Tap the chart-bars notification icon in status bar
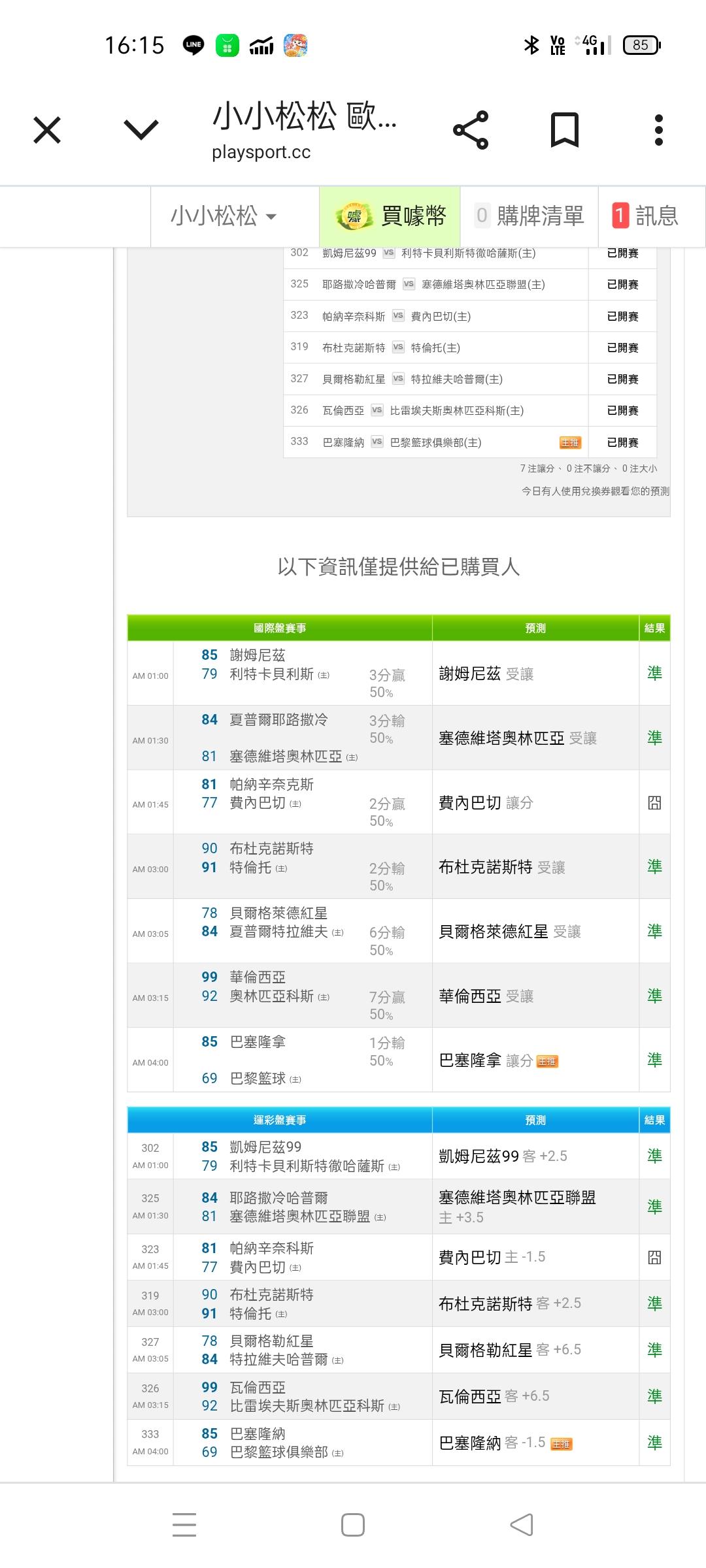Image resolution: width=706 pixels, height=1568 pixels. pos(261,45)
